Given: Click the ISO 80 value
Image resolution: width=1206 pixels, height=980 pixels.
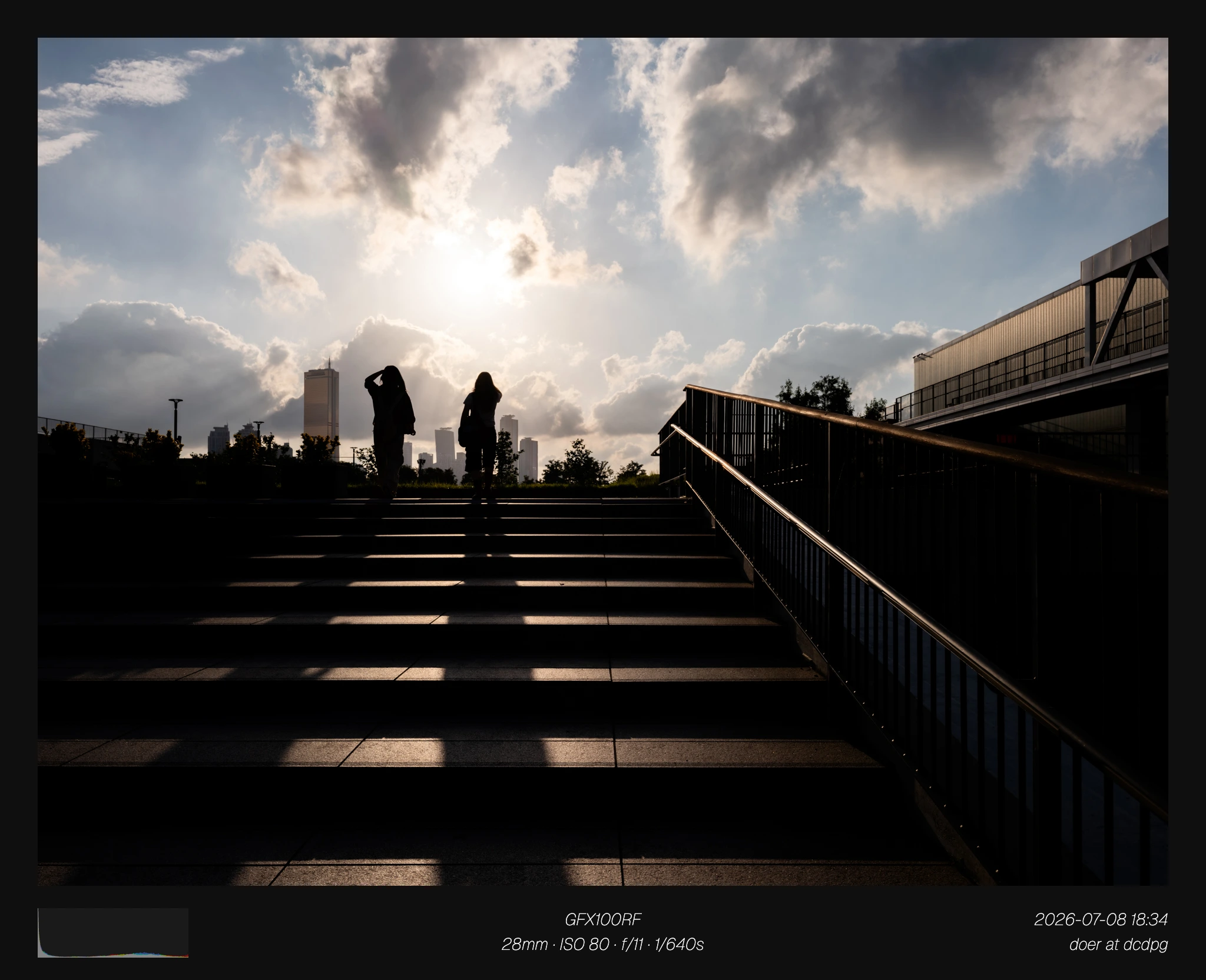Looking at the screenshot, I should pos(584,944).
